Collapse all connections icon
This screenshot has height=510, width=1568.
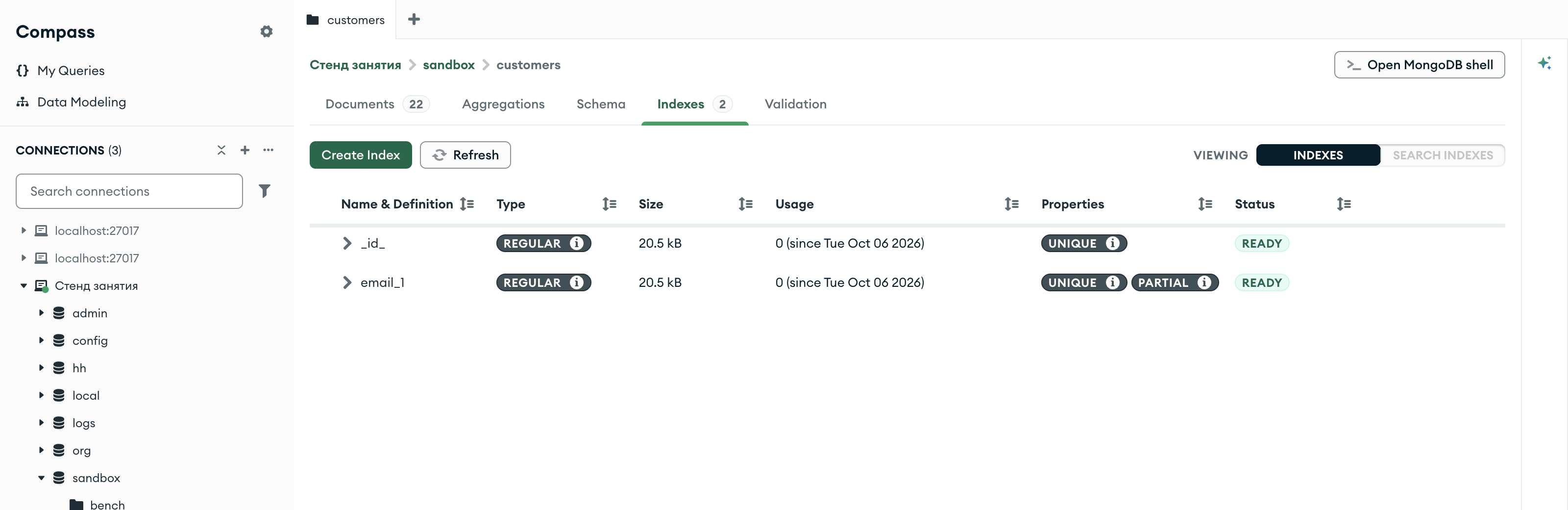(221, 150)
